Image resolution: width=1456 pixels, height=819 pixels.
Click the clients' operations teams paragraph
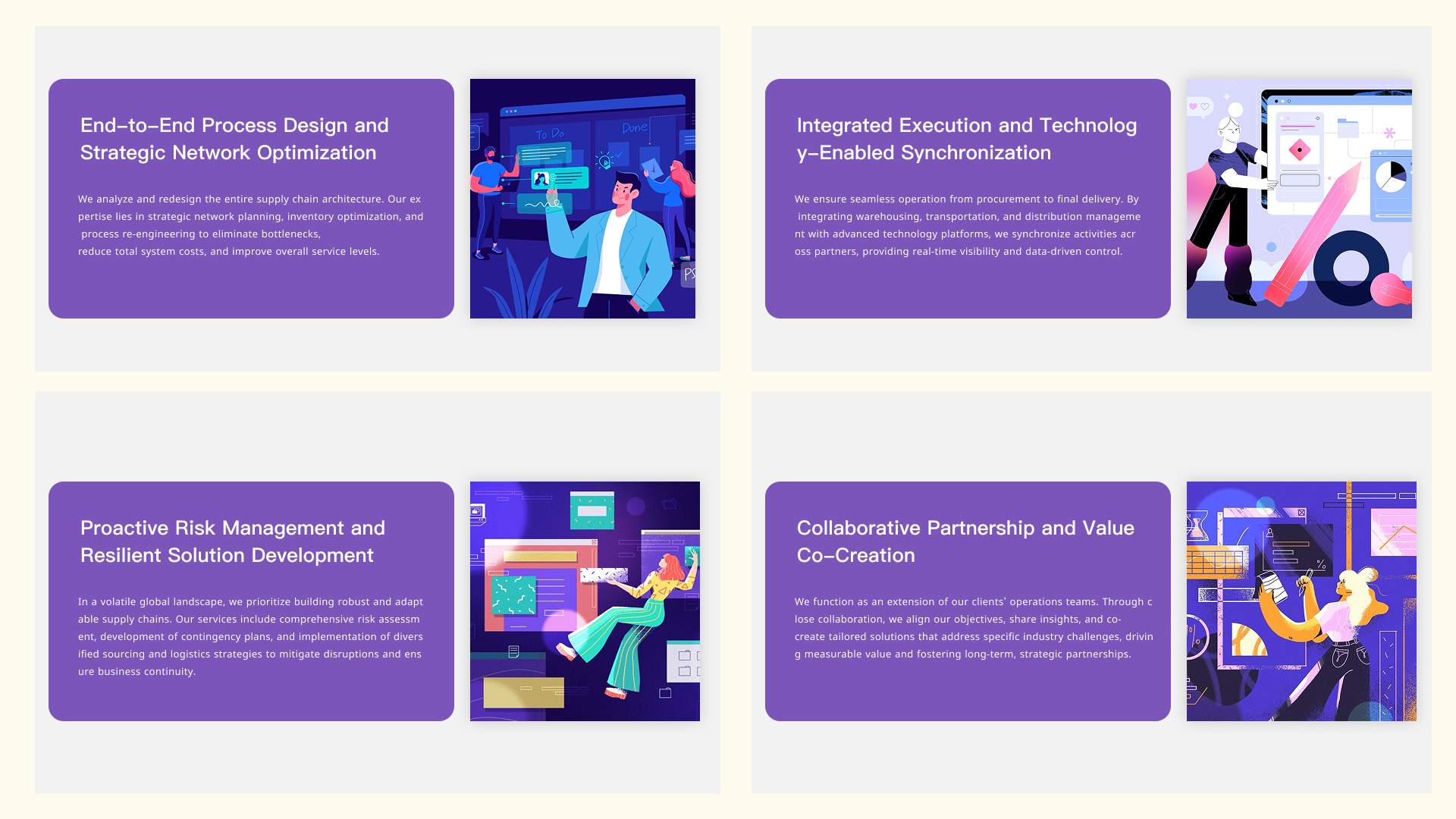[973, 628]
